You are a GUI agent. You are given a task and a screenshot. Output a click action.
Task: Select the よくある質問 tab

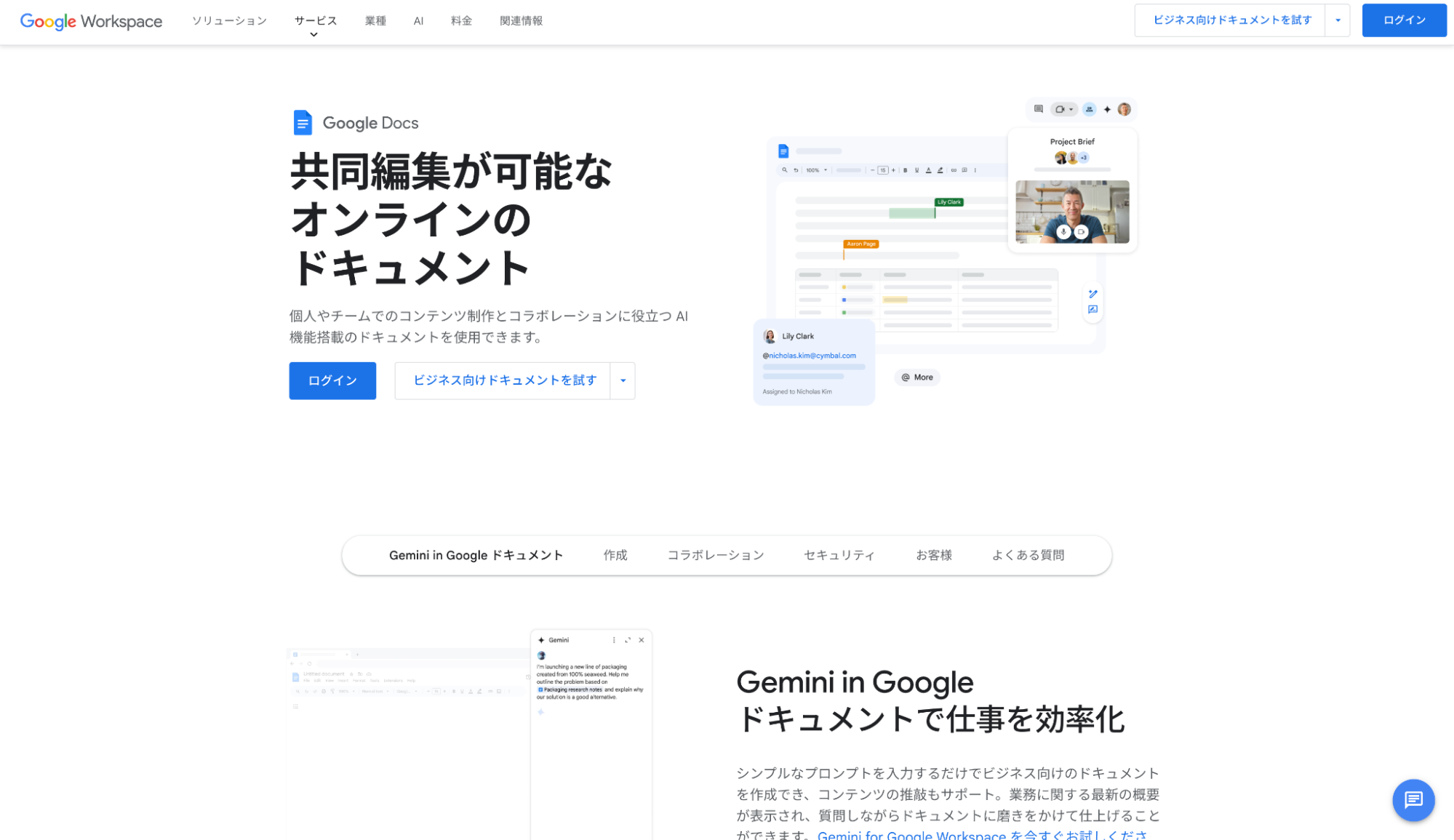tap(1029, 555)
